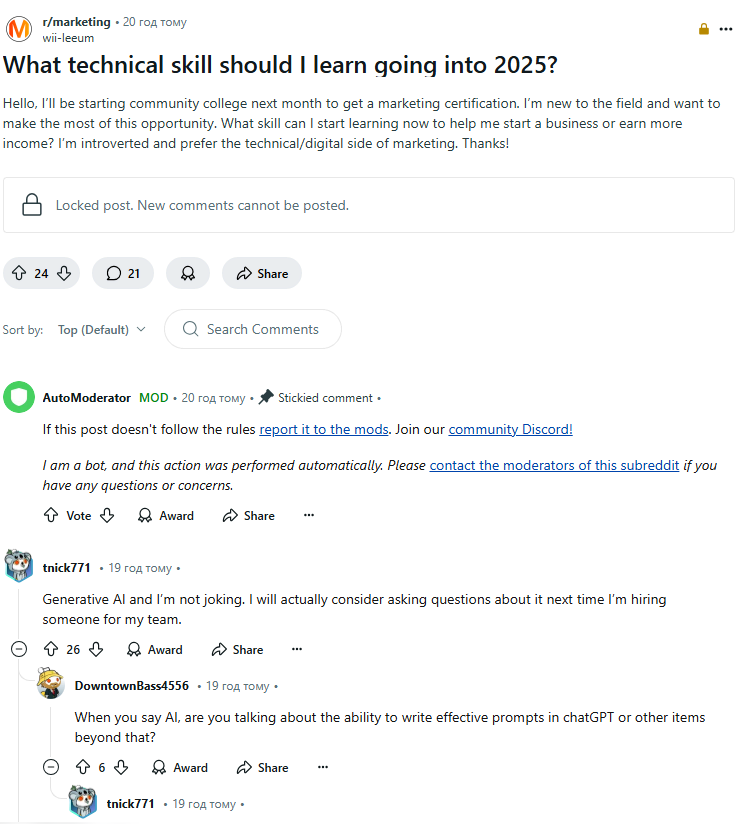This screenshot has height=824, width=741.
Task: Collapse tnick771's comment thread
Action: point(19,649)
